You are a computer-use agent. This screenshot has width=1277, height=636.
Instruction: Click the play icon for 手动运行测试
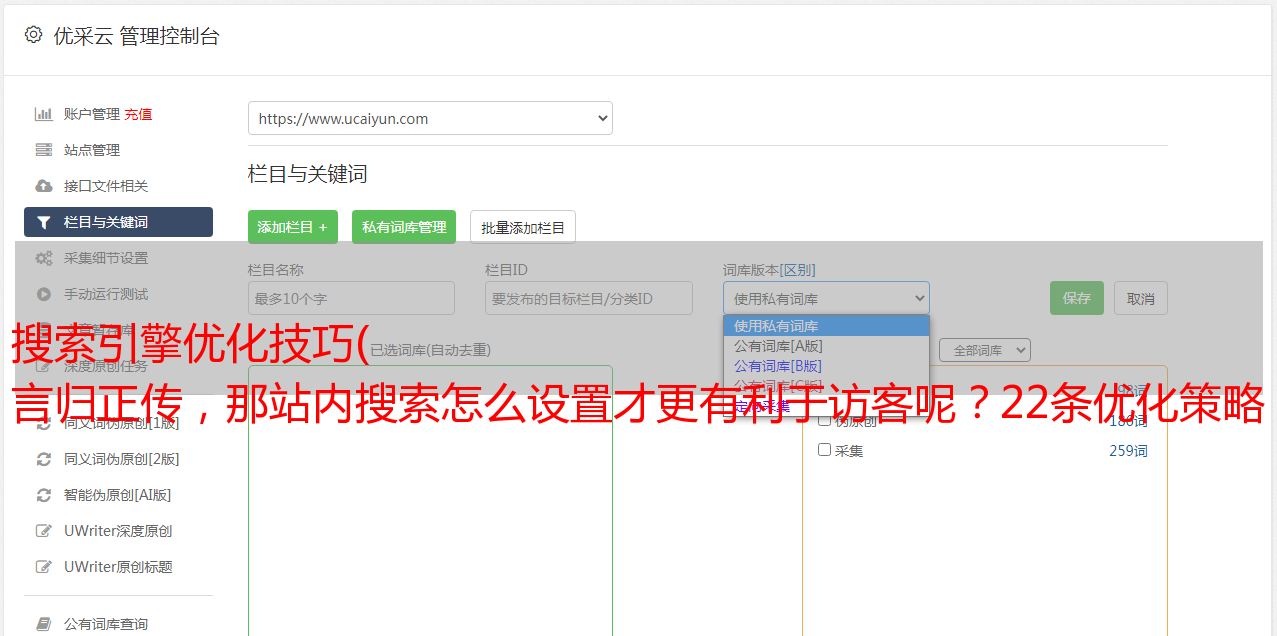click(44, 294)
